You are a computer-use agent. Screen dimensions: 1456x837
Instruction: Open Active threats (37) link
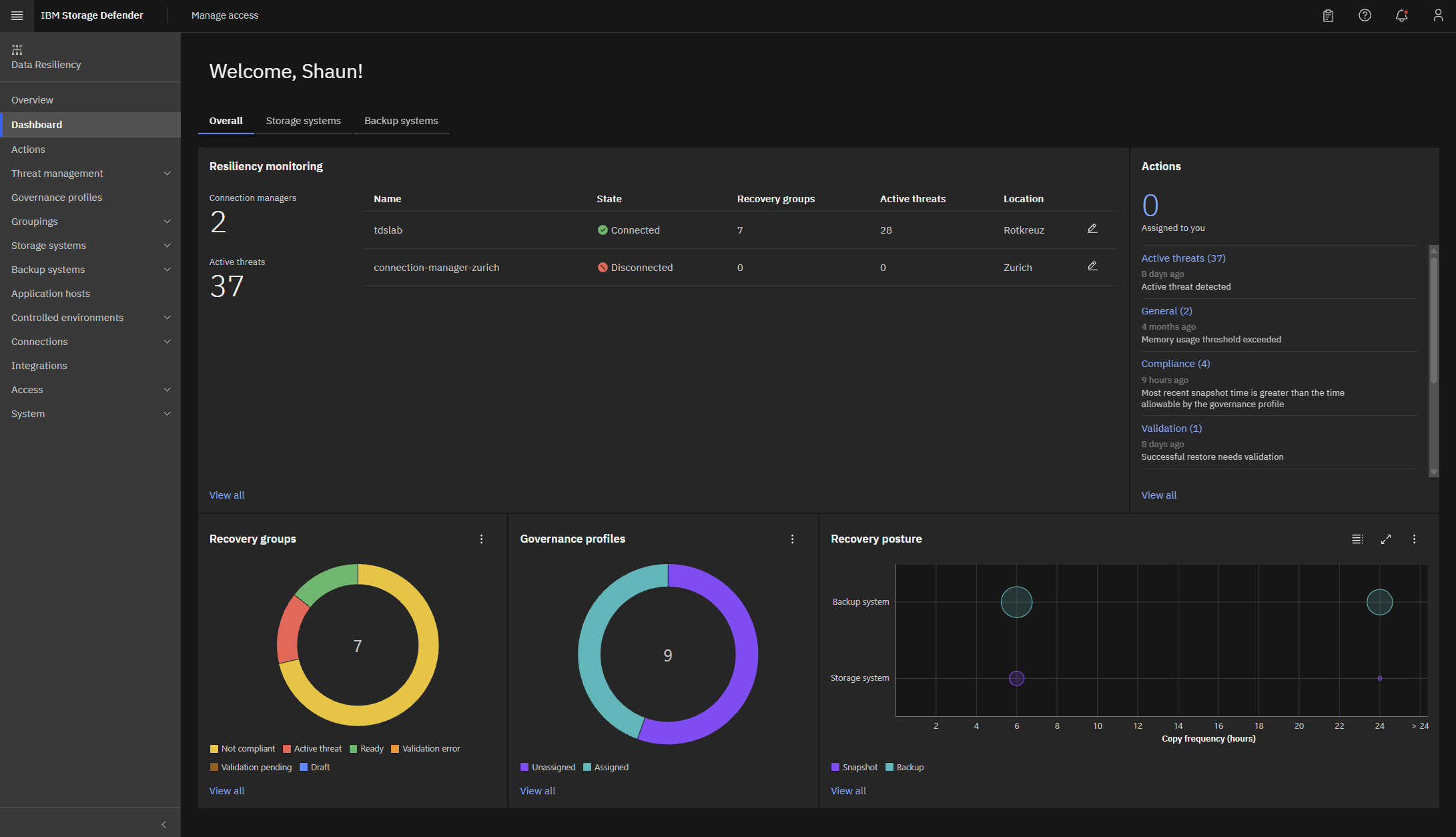tap(1183, 258)
